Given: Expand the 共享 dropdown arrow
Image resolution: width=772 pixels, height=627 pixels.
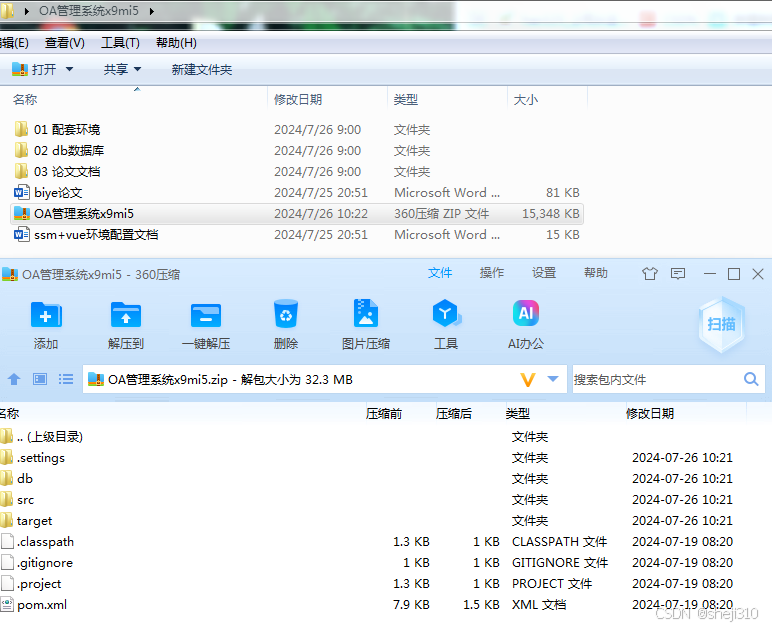Looking at the screenshot, I should click(x=137, y=69).
